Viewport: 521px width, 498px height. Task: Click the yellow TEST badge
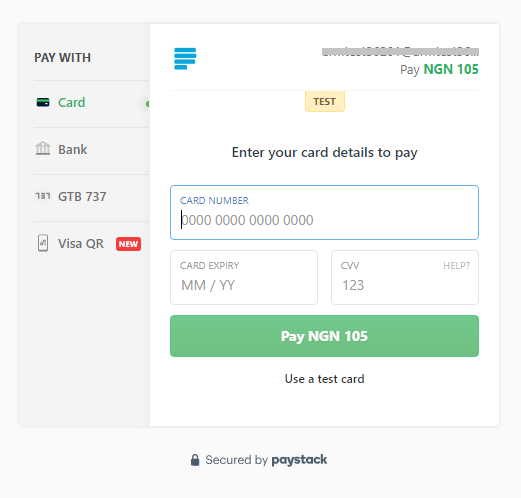[x=325, y=101]
